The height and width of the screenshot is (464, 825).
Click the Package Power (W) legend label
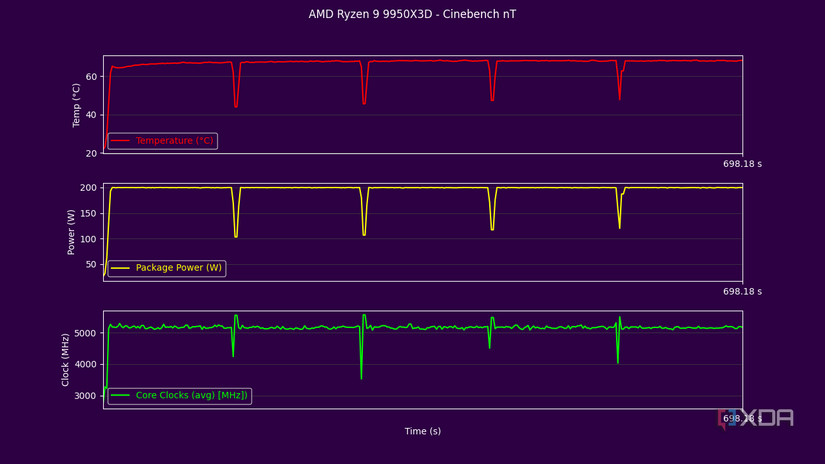pos(179,268)
